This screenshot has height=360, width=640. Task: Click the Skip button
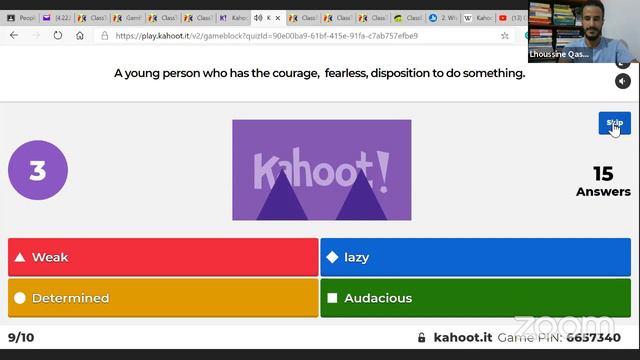click(614, 123)
